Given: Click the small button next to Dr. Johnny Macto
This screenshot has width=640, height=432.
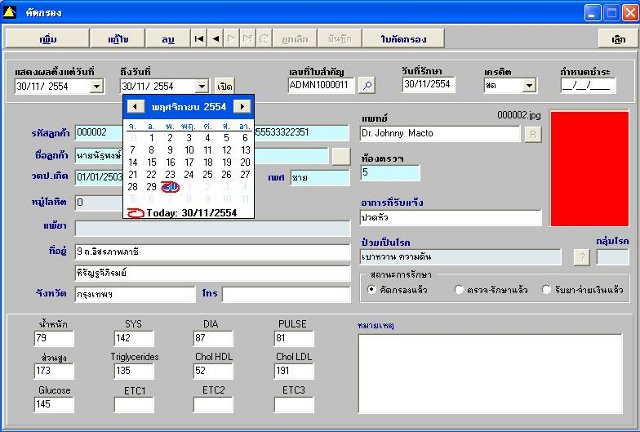Looking at the screenshot, I should click(x=533, y=134).
